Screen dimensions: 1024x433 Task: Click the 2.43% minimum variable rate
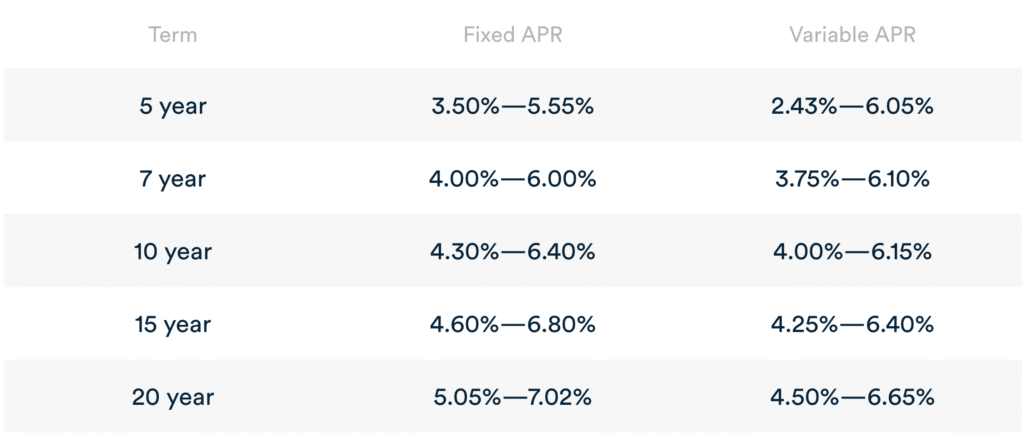[x=804, y=106]
